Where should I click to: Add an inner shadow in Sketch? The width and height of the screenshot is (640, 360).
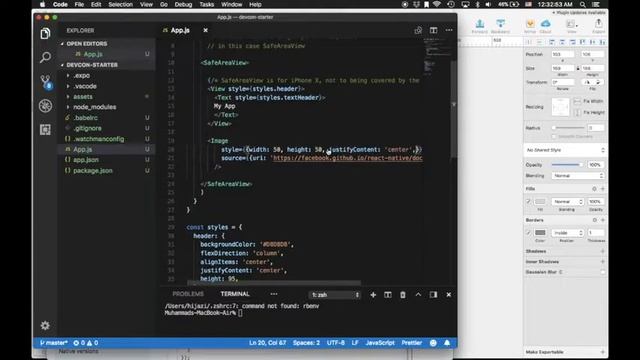pyautogui.click(x=603, y=262)
